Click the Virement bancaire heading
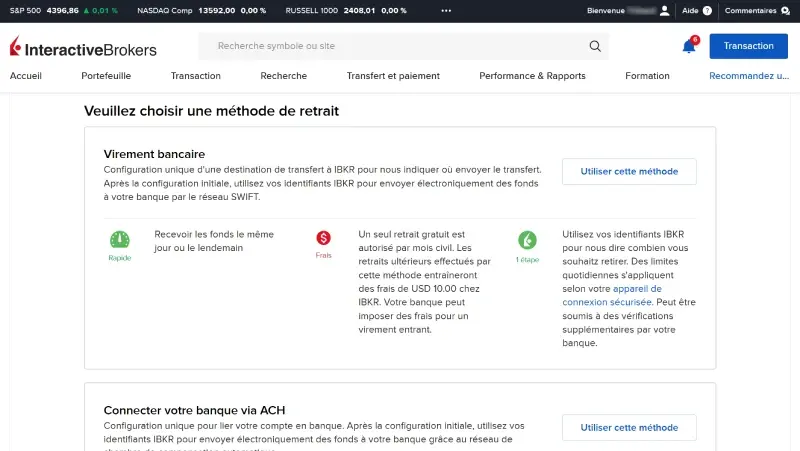 [154, 154]
